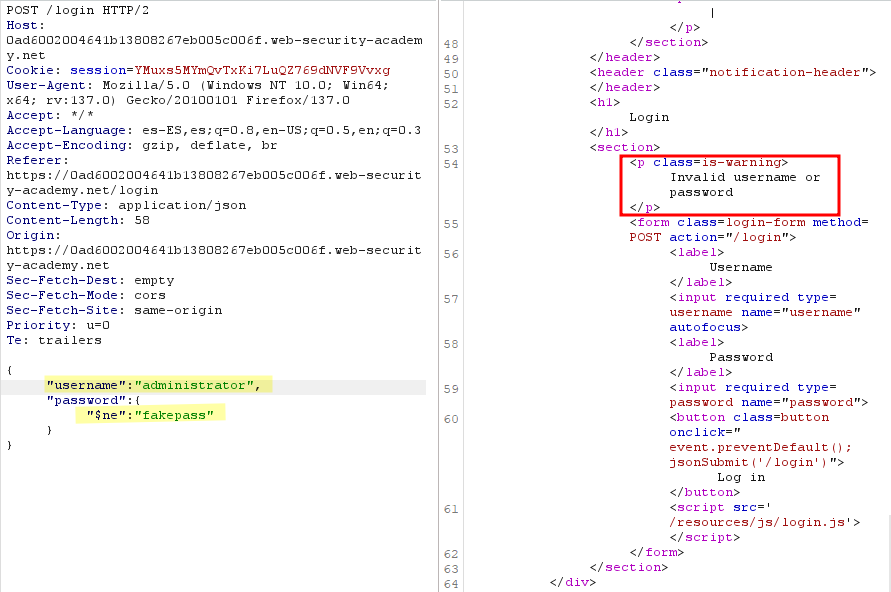891x592 pixels.
Task: Click the opening section tag on line 53
Action: tap(624, 147)
